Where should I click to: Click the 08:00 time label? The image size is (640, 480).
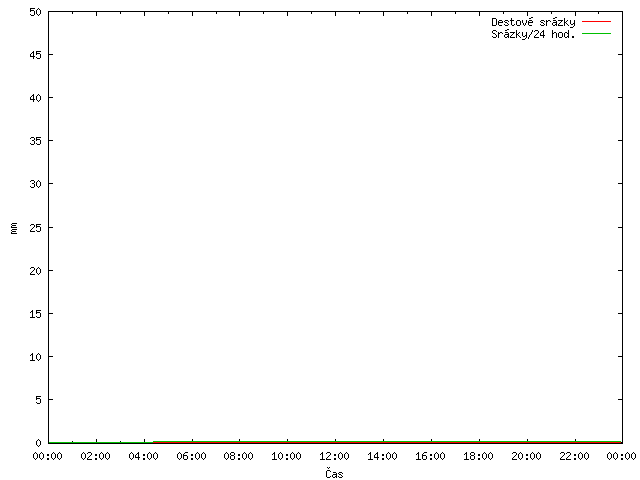tap(238, 456)
